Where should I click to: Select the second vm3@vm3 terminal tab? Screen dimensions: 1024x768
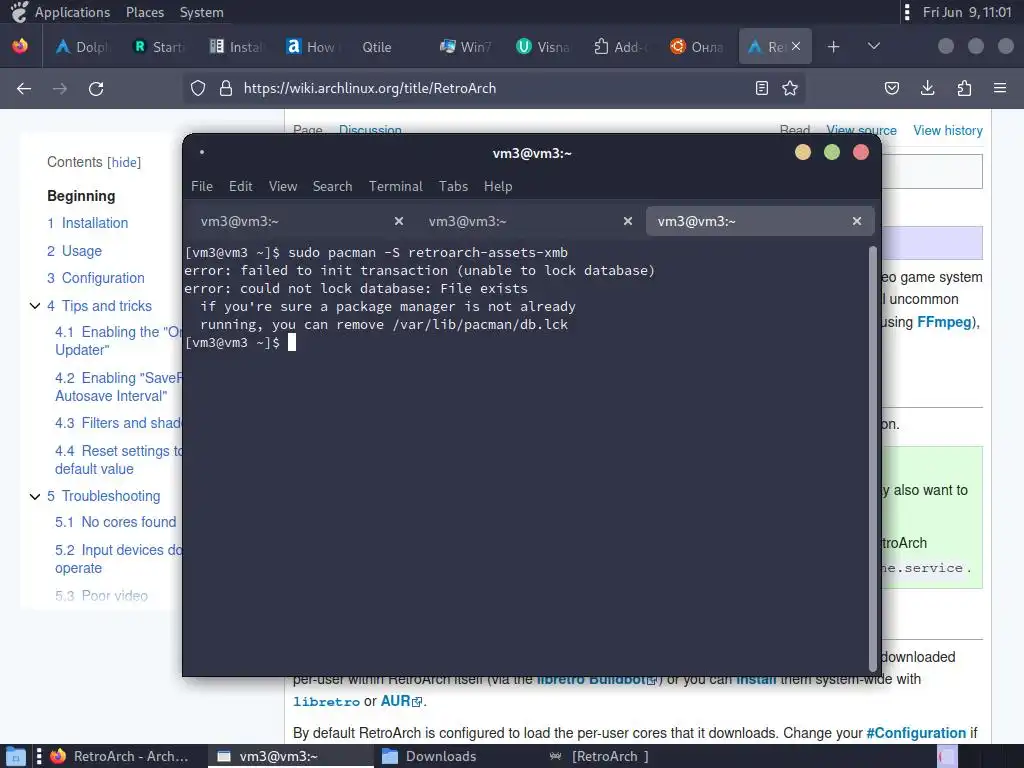click(x=530, y=221)
